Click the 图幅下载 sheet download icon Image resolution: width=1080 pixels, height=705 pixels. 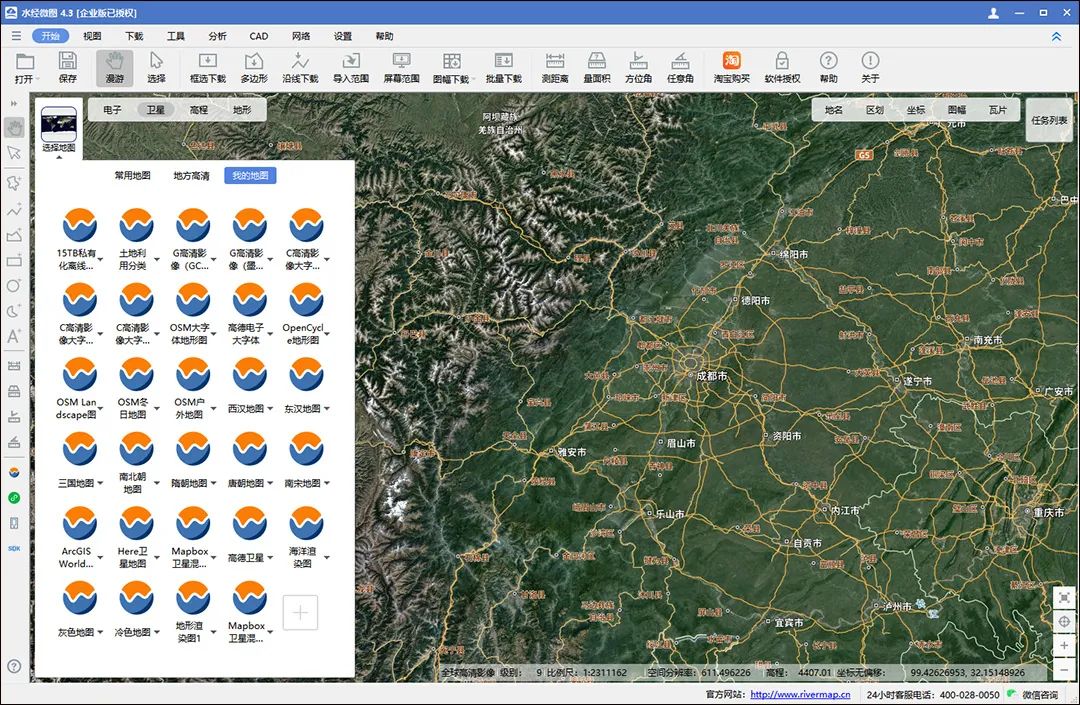click(x=451, y=67)
